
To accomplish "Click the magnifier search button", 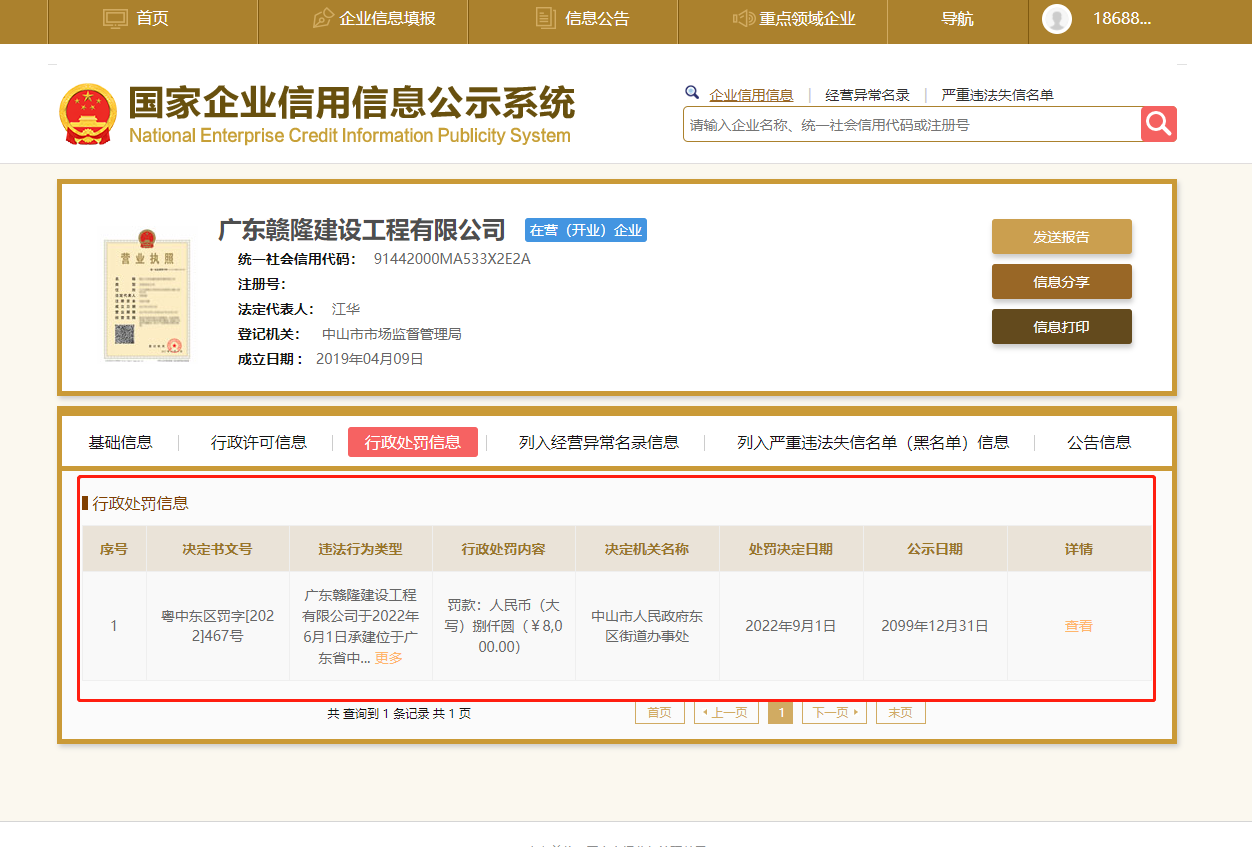I will [x=1158, y=124].
